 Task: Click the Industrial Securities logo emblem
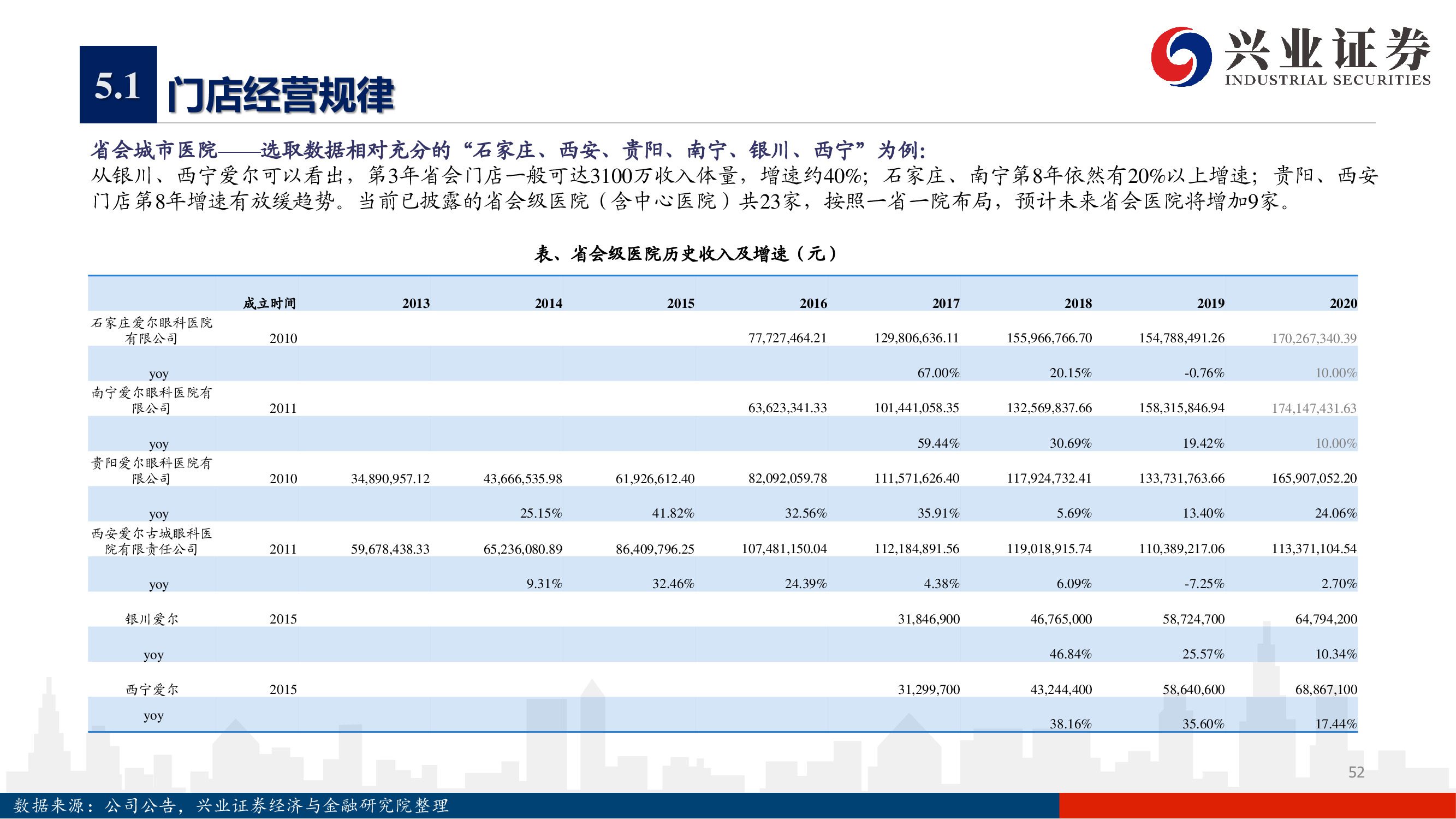[1181, 57]
